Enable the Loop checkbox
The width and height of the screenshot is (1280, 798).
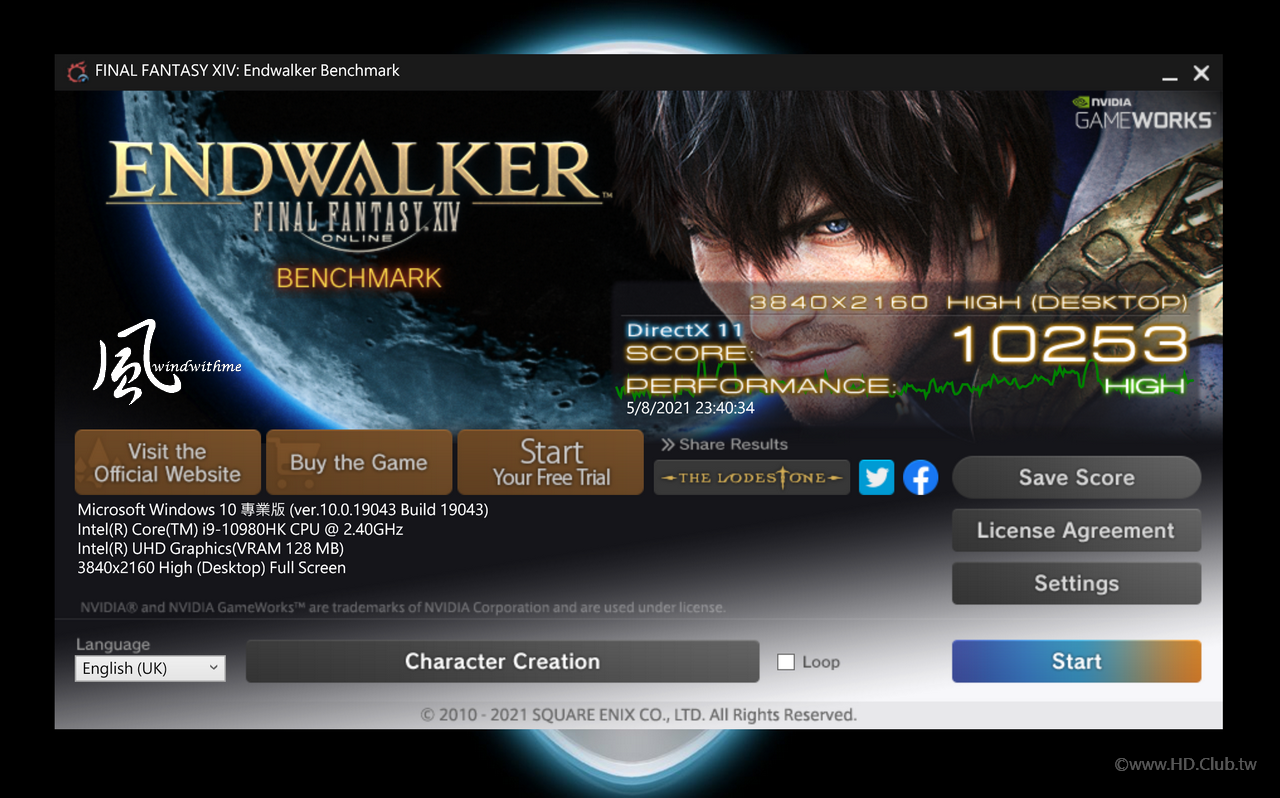point(786,662)
